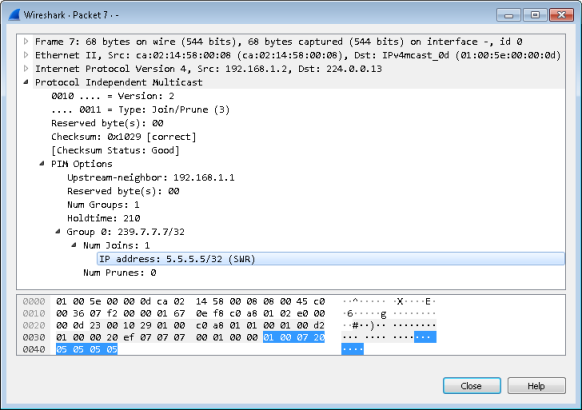Collapse the PIM Options subtree
Screen dimensions: 582x410
pos(42,164)
